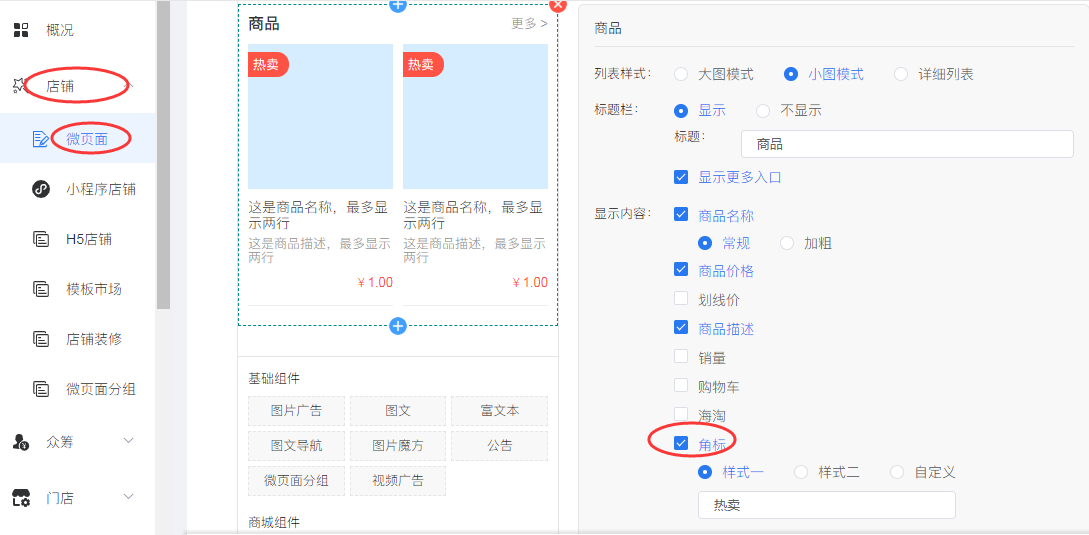Click the 店铺 shop star icon
Viewport: 1089px width, 535px height.
coord(19,85)
